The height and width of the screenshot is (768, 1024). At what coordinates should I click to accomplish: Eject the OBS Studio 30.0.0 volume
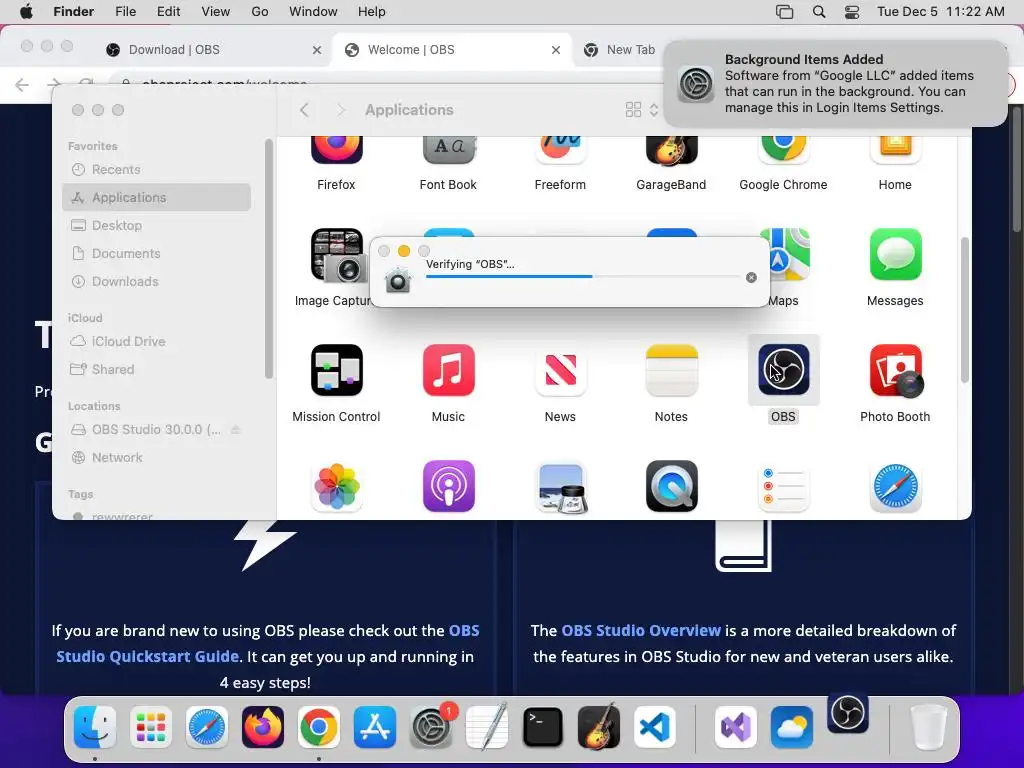(236, 430)
